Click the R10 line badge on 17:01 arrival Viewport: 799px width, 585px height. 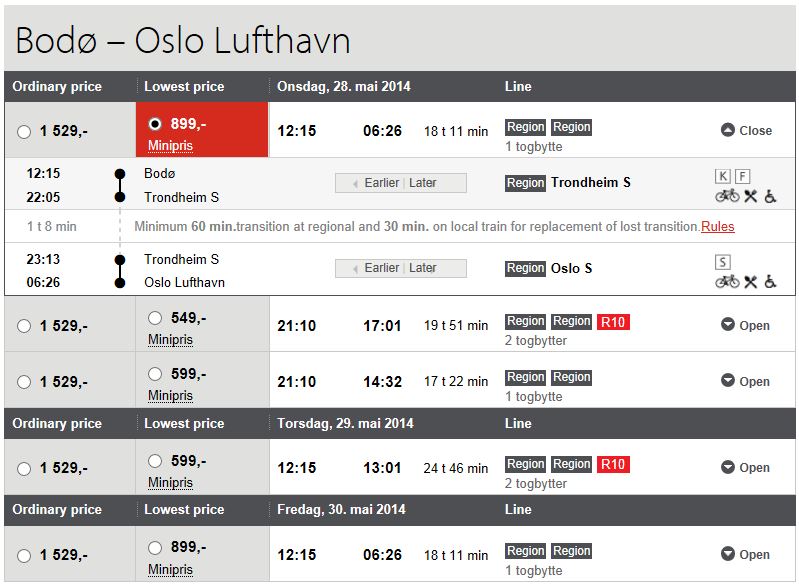(x=613, y=322)
